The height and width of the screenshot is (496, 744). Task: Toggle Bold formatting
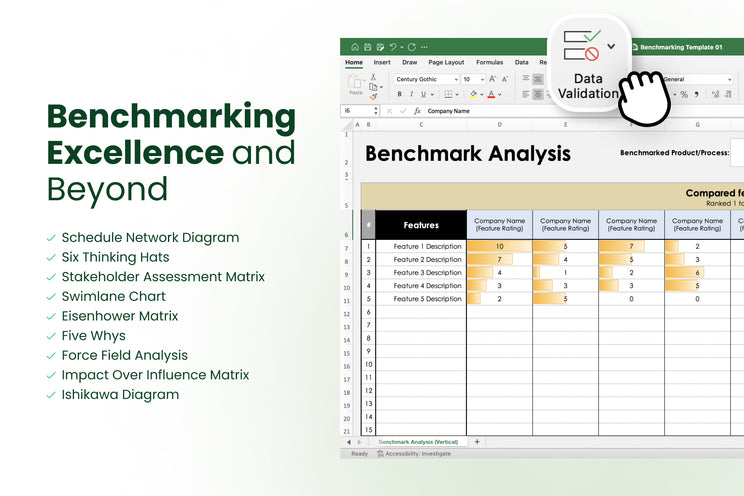click(x=400, y=95)
